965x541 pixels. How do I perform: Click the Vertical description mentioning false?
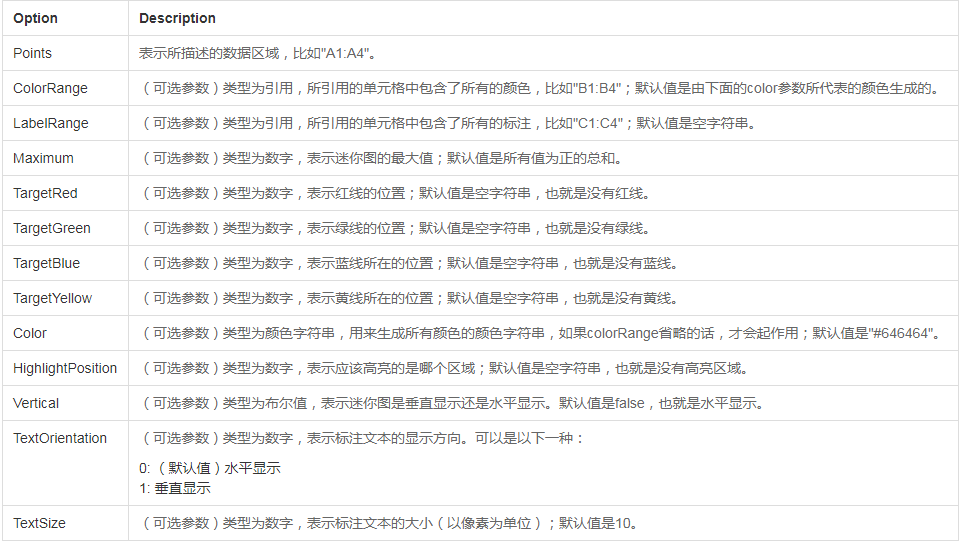point(453,404)
